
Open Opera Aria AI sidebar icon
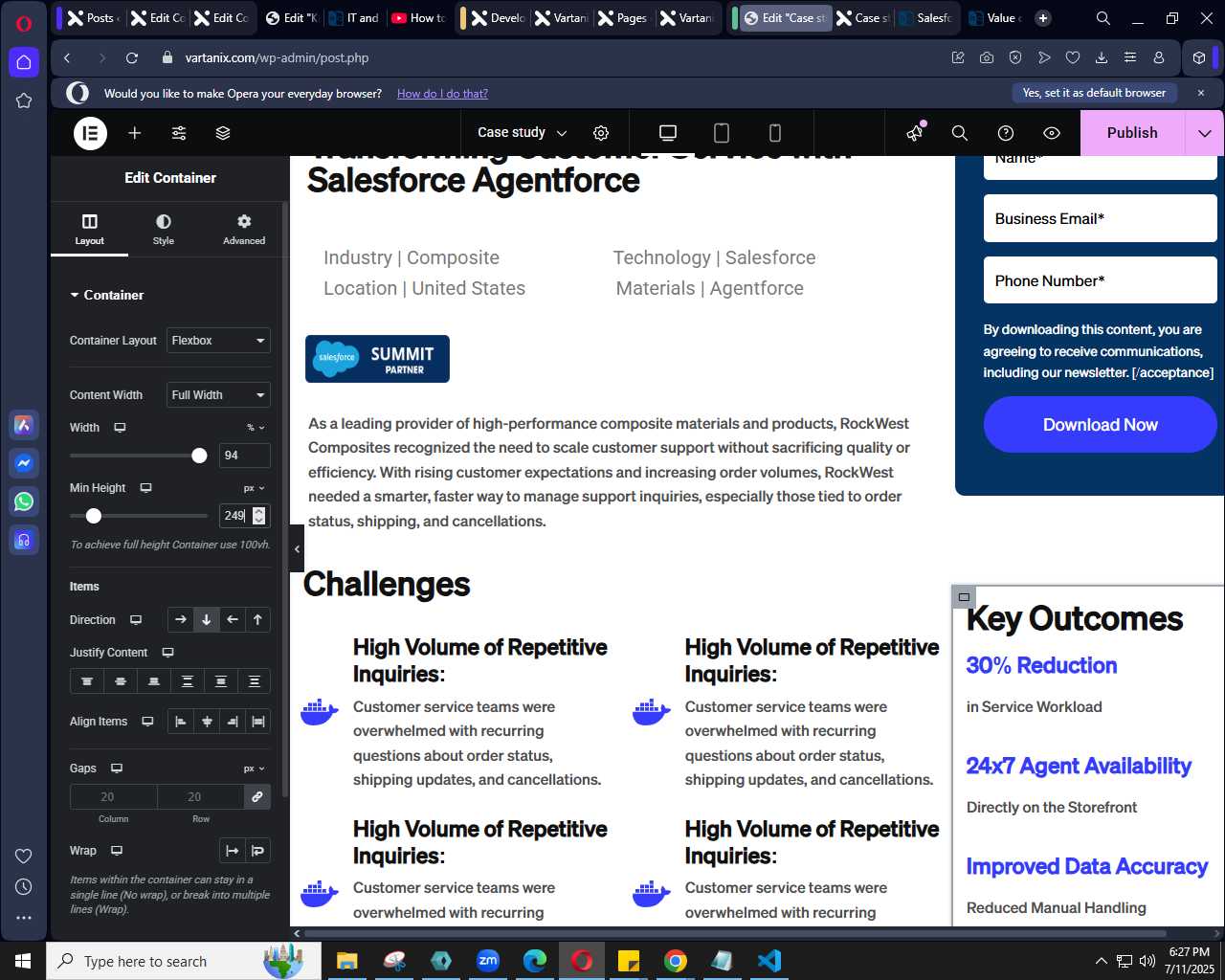(x=24, y=425)
